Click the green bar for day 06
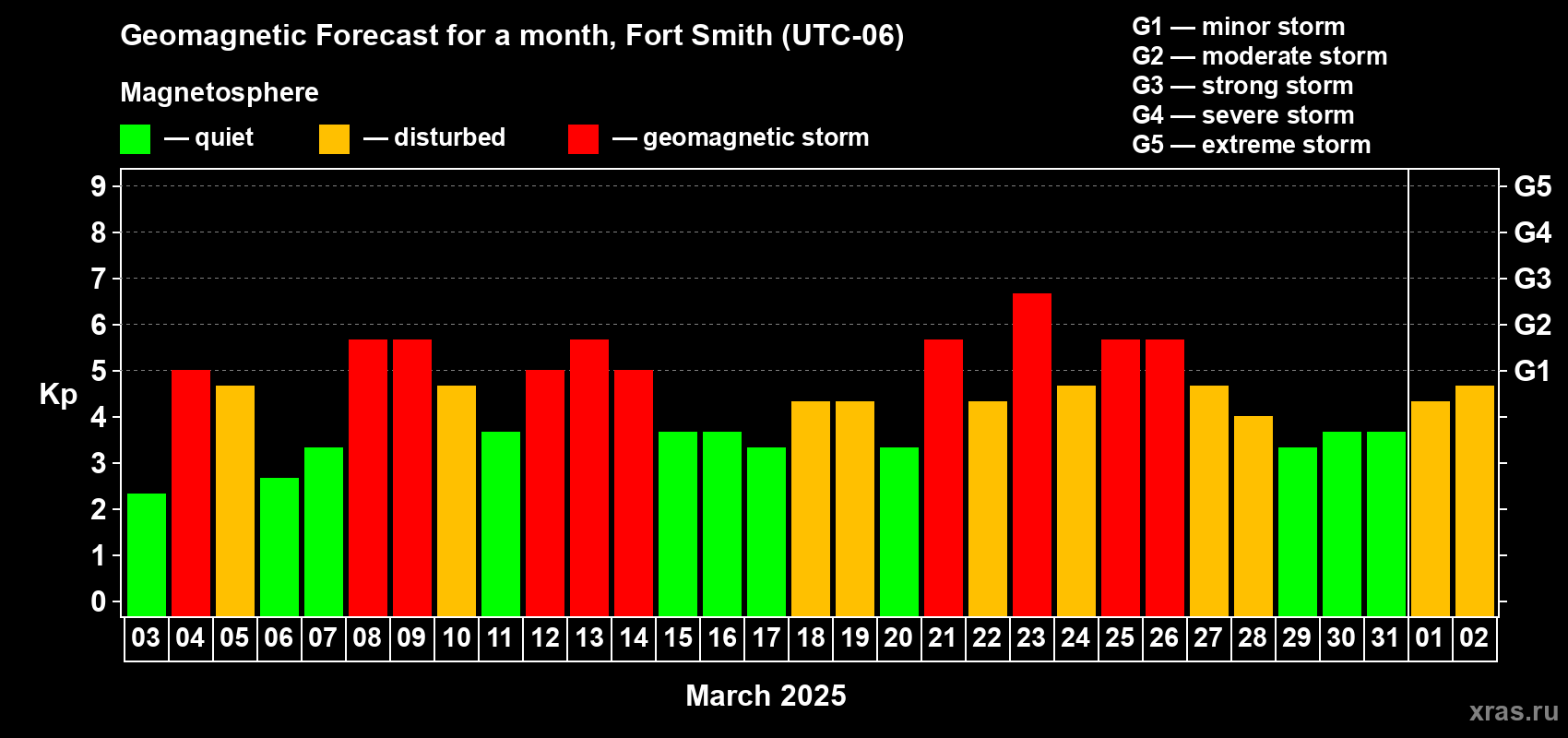 tap(279, 547)
